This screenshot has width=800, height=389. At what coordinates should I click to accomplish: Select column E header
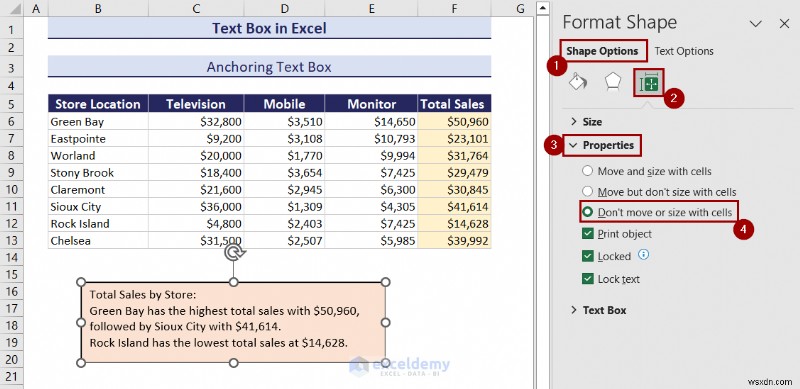pyautogui.click(x=371, y=8)
